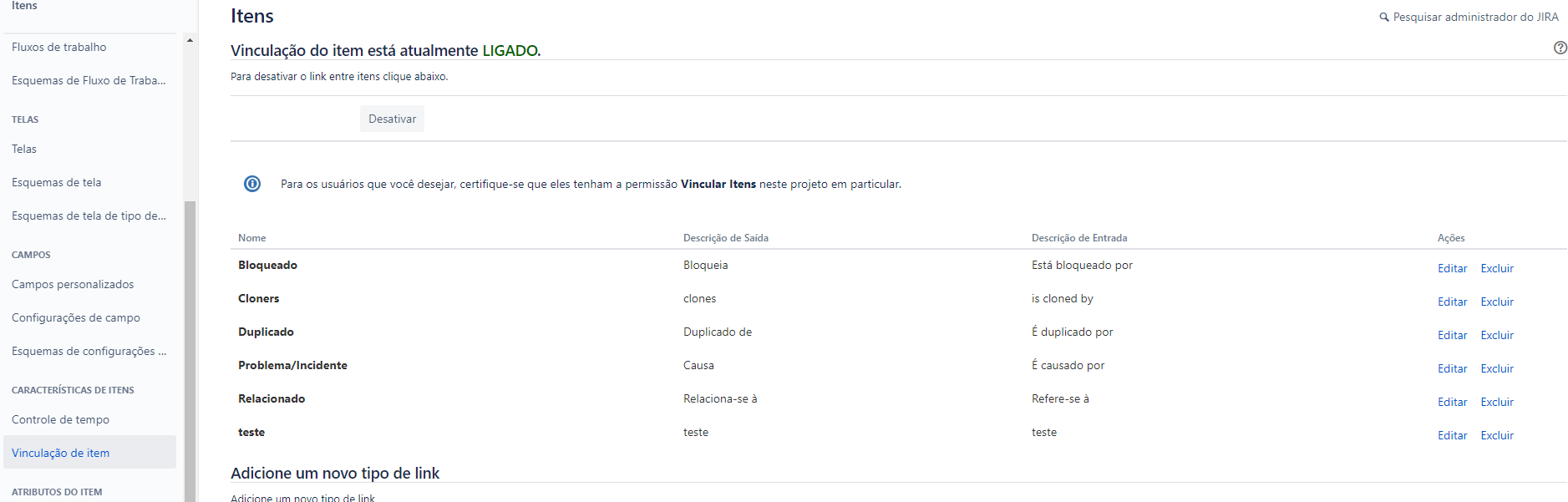This screenshot has width=1568, height=502.
Task: Delete the Relacionado link type
Action: tap(1497, 403)
